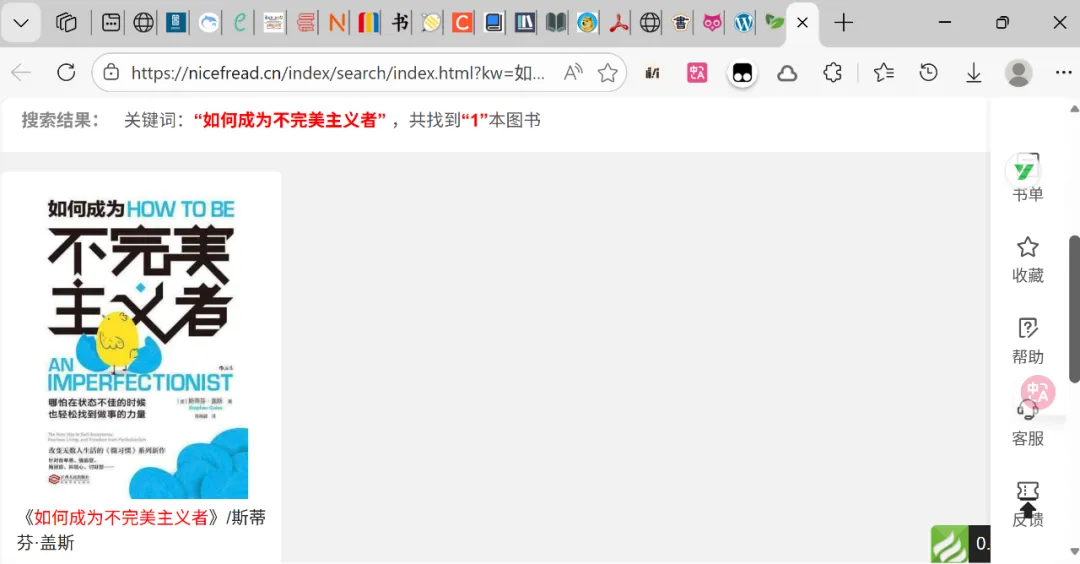
Task: View site information lock icon
Action: (111, 72)
